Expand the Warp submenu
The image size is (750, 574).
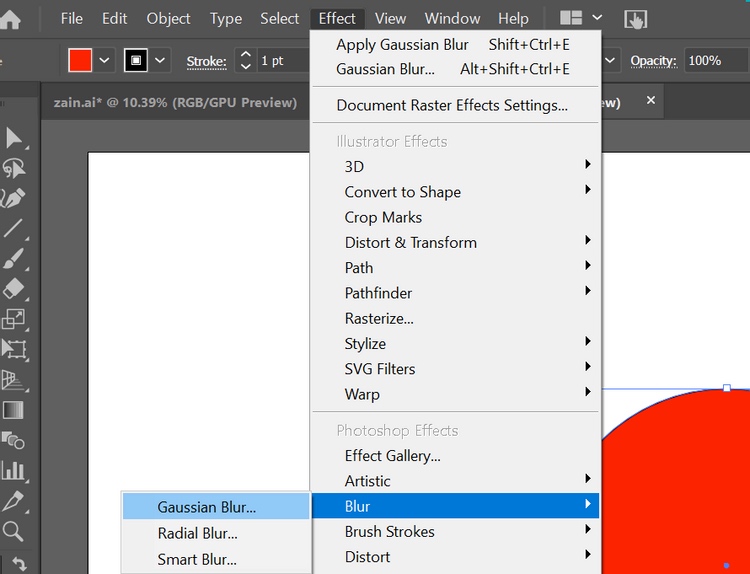(x=455, y=394)
